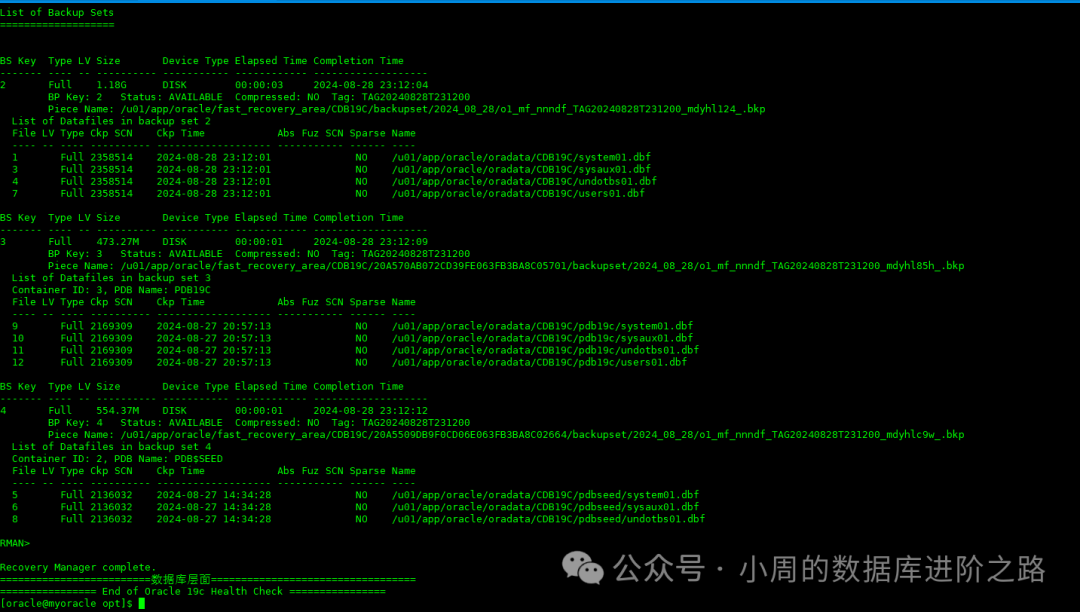
Task: Select path CDB19C/system01.dbf for file 1
Action: (x=521, y=157)
